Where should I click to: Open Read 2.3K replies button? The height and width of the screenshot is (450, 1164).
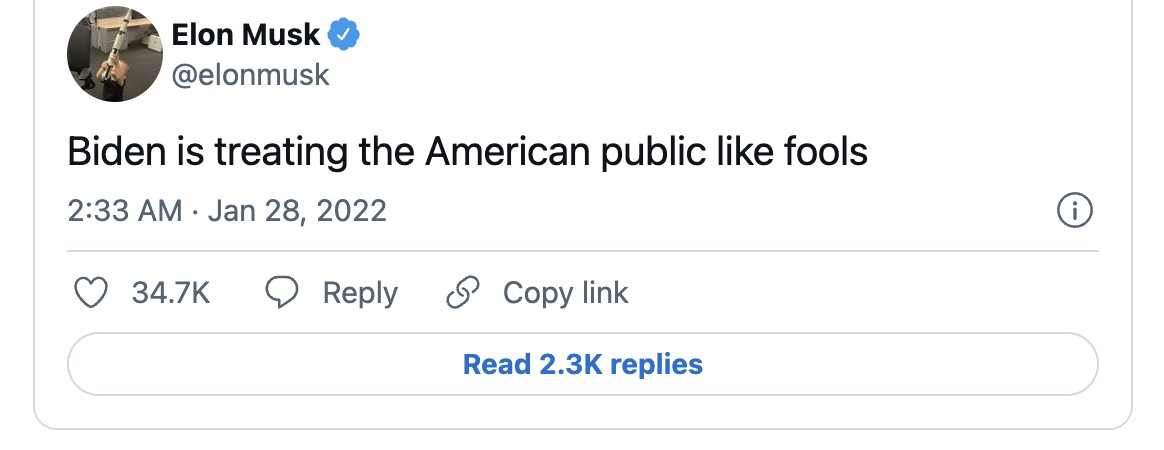[582, 364]
